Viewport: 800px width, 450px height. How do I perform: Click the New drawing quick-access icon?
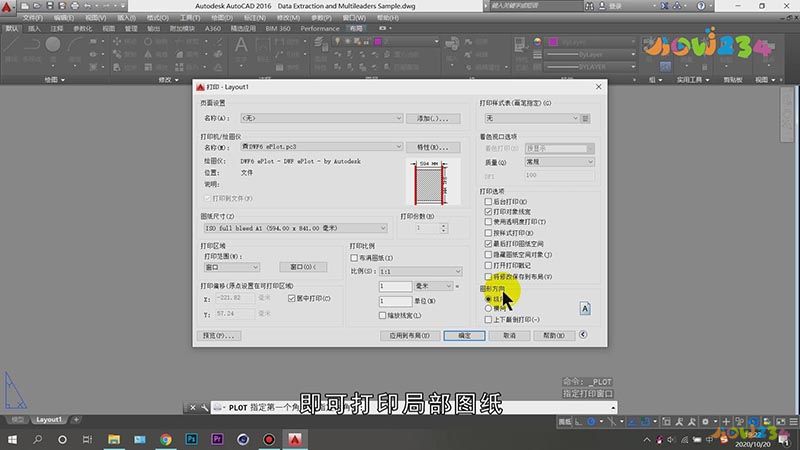(x=24, y=6)
